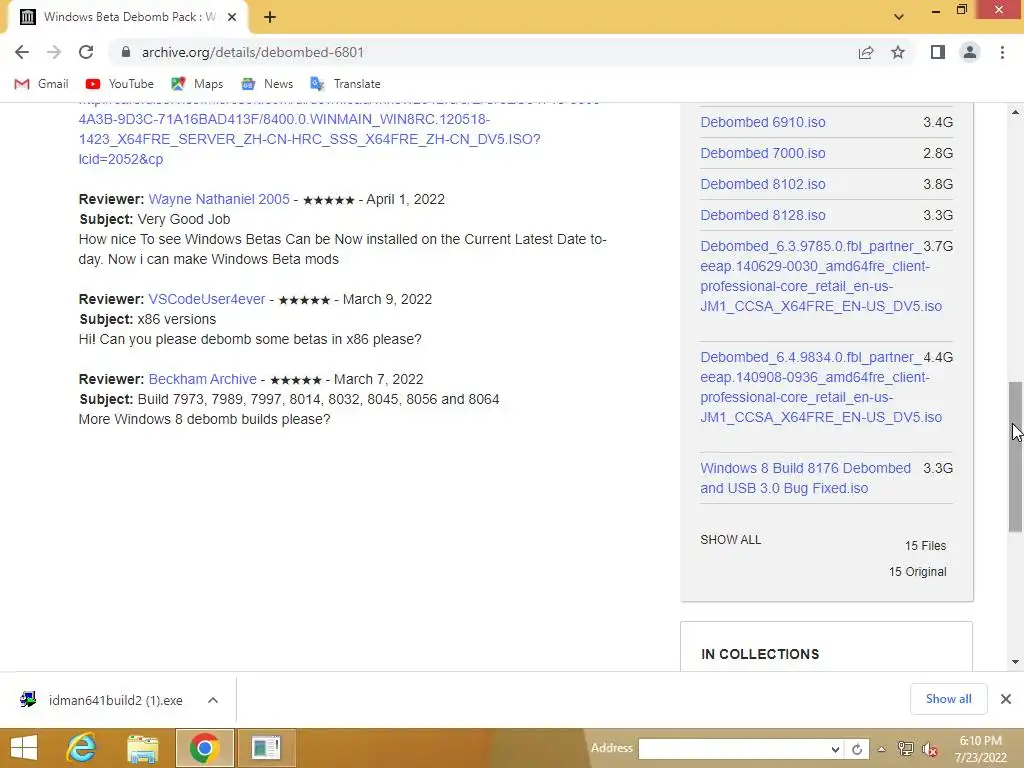
Task: Open the taskbar clock and date
Action: (980, 749)
